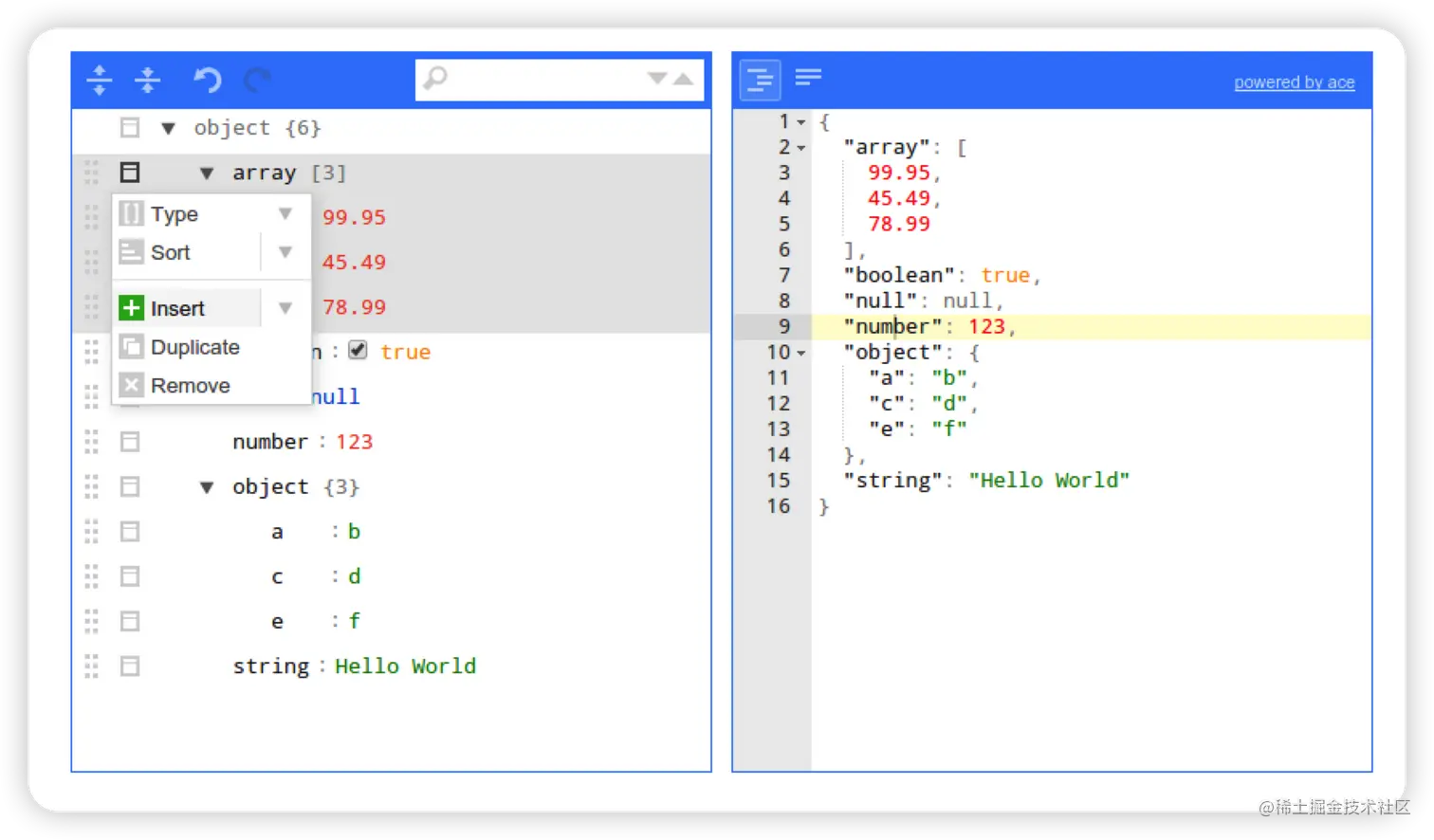The image size is (1434, 840).
Task: Jump to next search result arrow
Action: click(x=657, y=79)
